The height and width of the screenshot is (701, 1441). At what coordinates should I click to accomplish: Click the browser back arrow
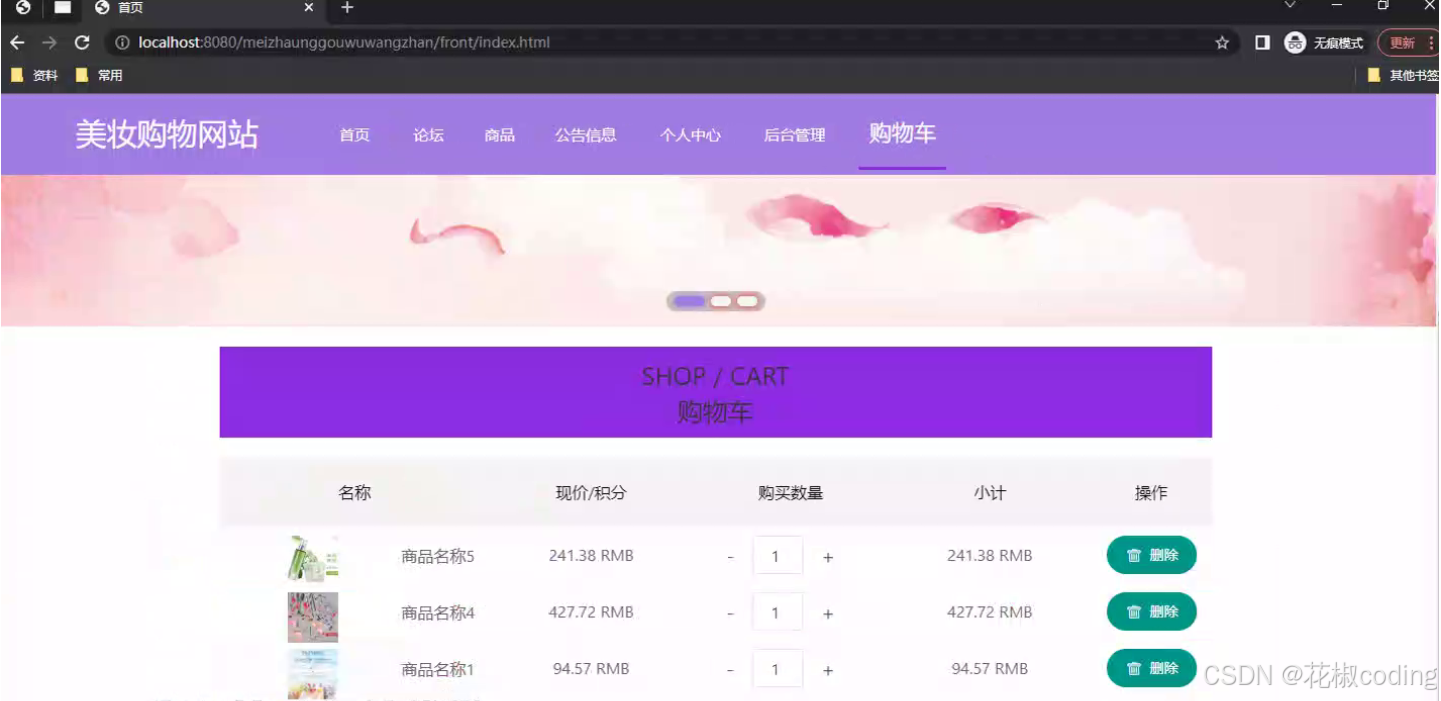tap(17, 42)
